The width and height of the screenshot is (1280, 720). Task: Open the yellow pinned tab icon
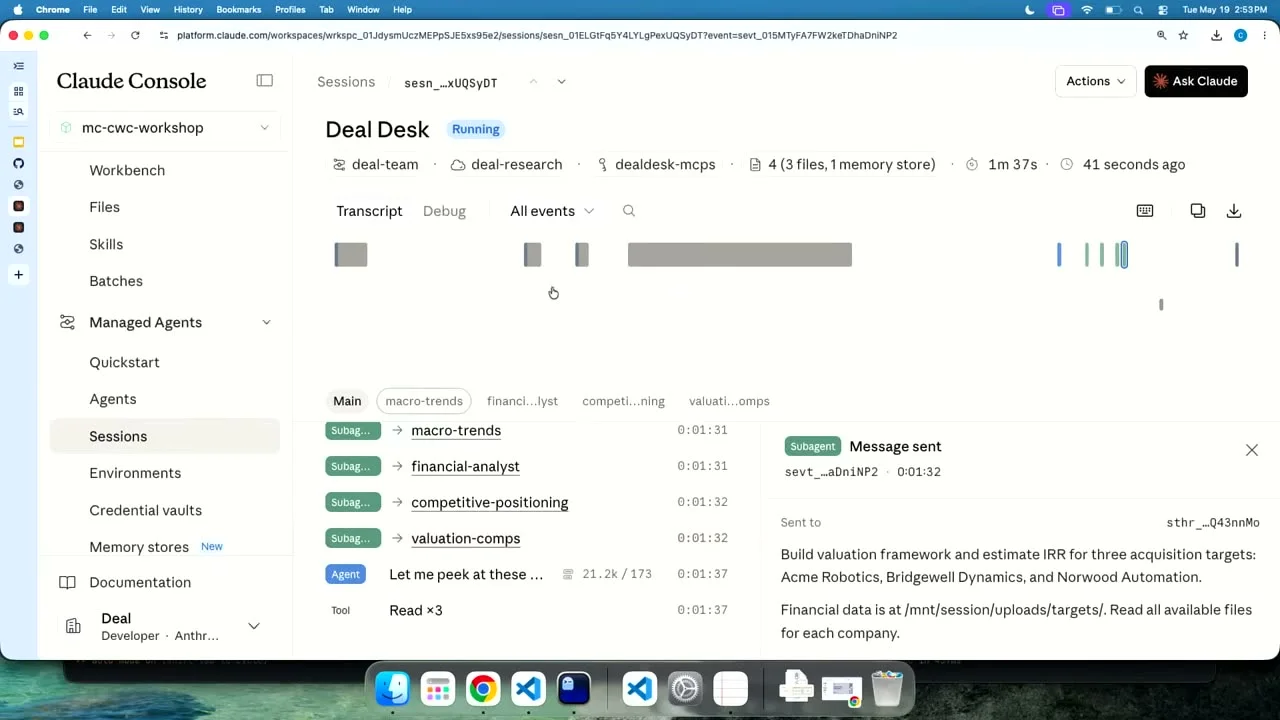point(18,142)
